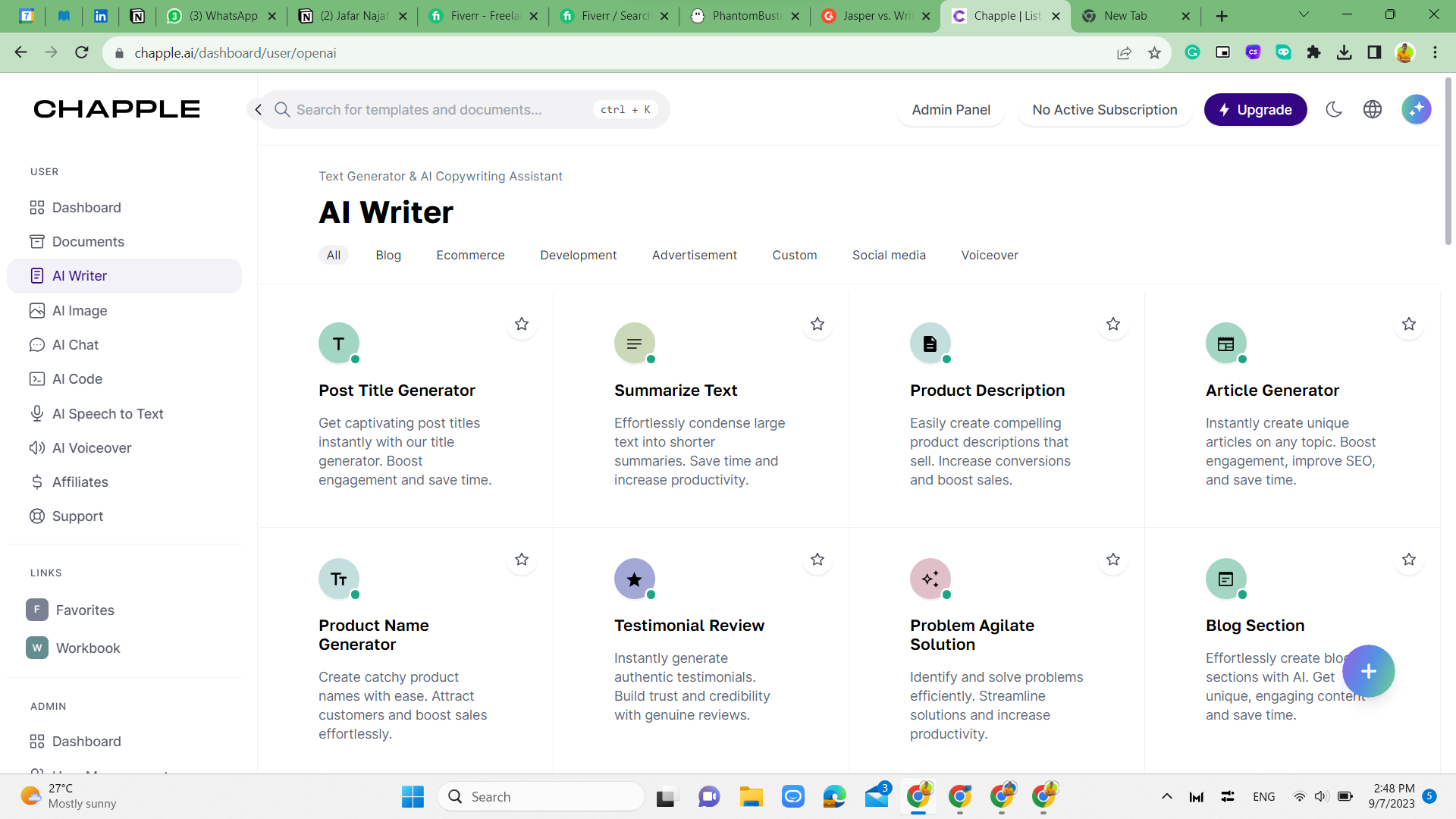Launch AI Speech to Text

pyautogui.click(x=107, y=413)
